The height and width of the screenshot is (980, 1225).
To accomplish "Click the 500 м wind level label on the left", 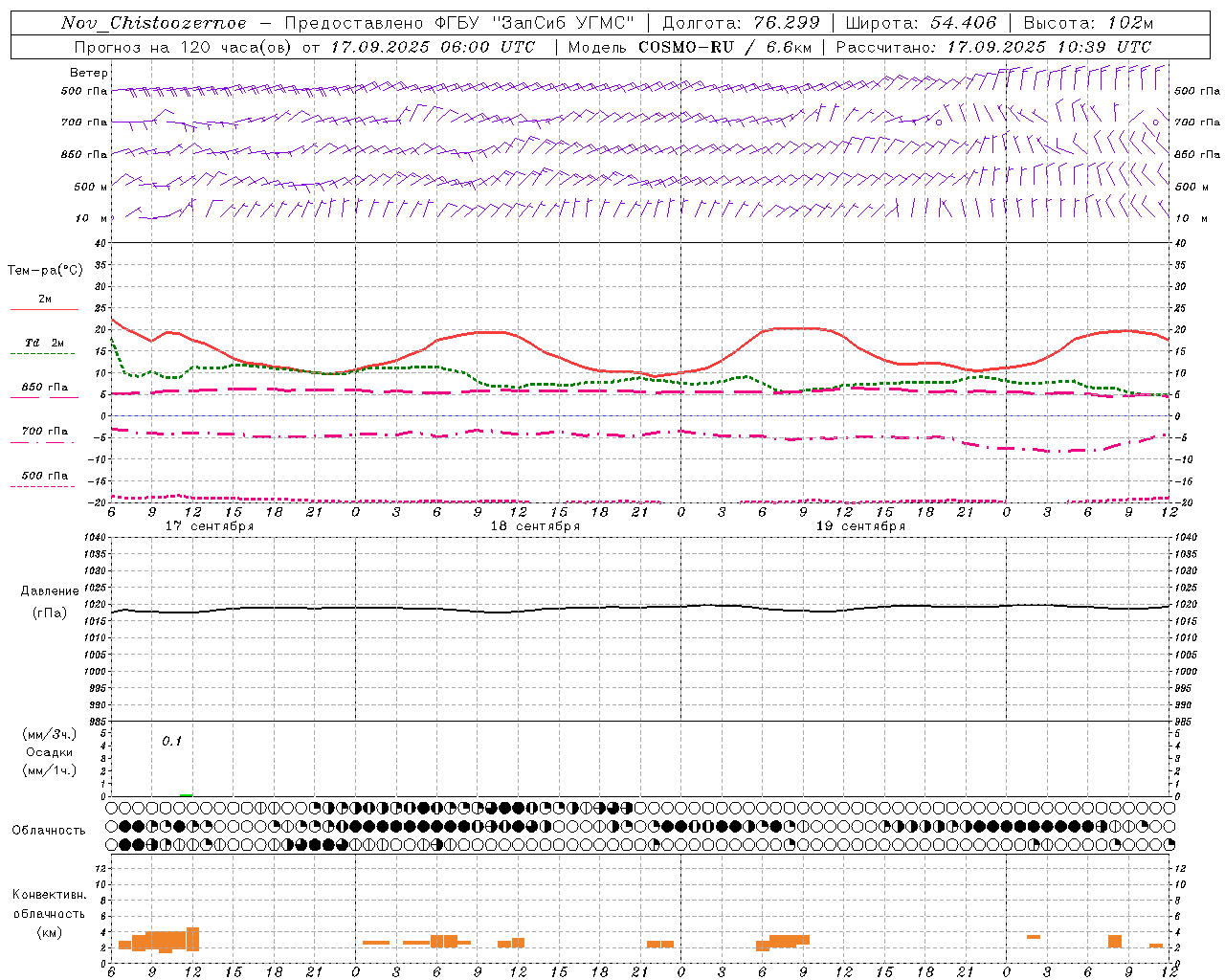I will pyautogui.click(x=91, y=187).
